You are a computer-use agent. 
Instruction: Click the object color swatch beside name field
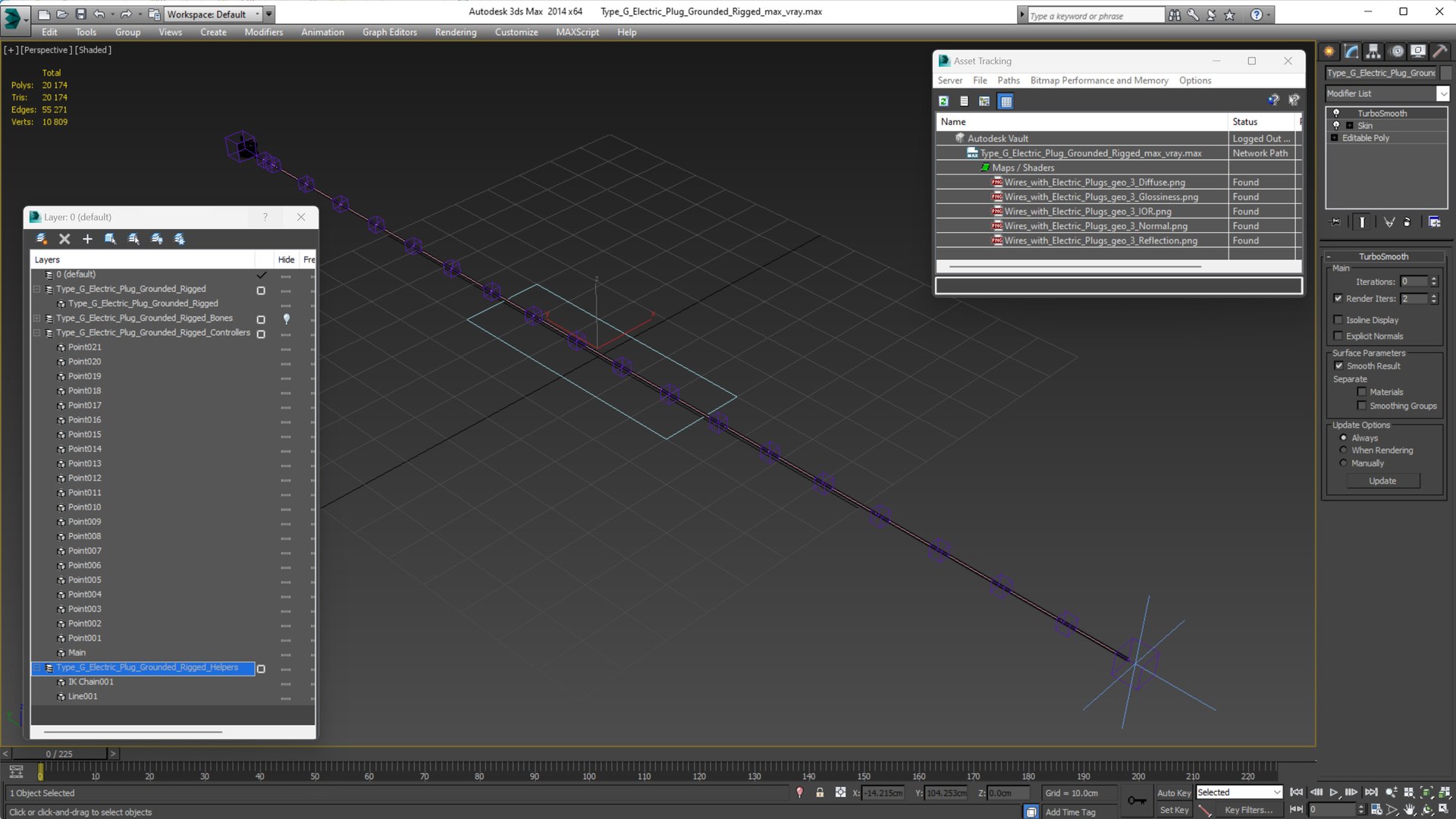pos(1446,73)
